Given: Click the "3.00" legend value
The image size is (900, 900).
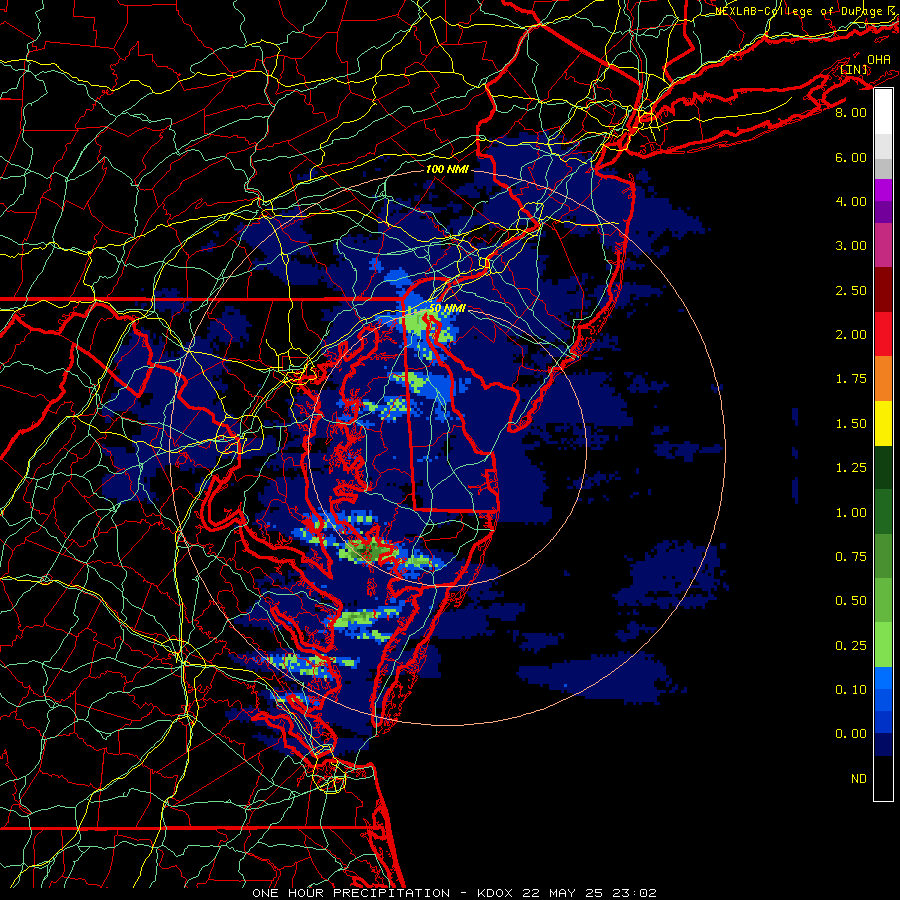Looking at the screenshot, I should 851,246.
